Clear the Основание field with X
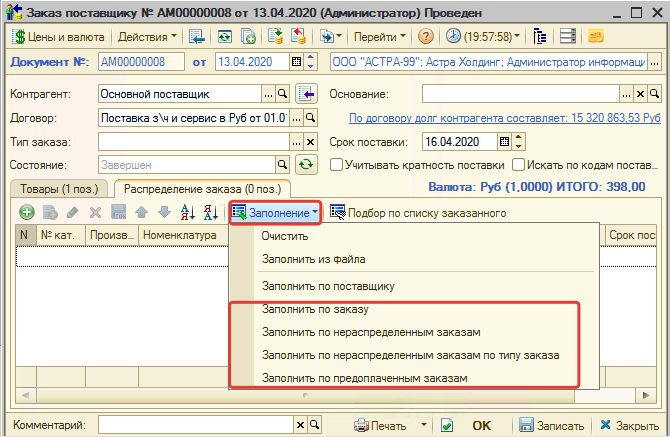Screen dimensions: 670x437 (640, 94)
